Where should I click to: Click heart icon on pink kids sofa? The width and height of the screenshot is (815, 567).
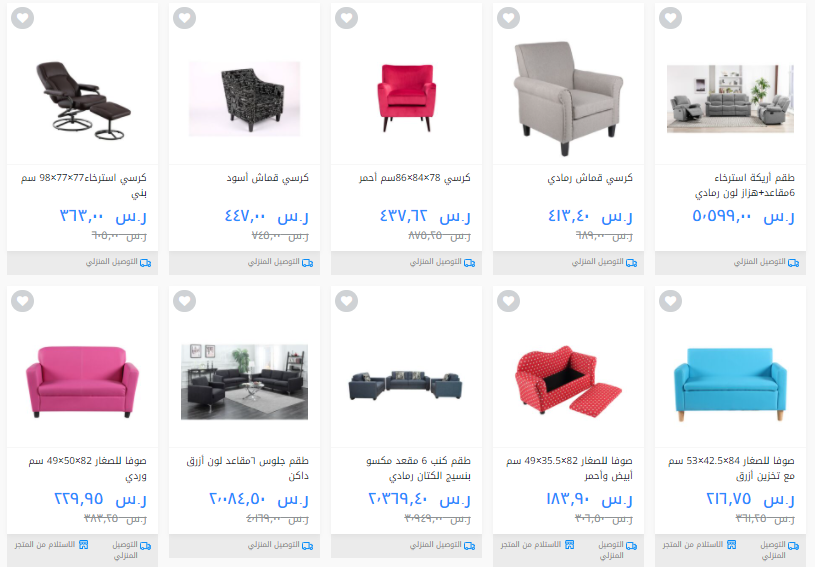pos(22,301)
